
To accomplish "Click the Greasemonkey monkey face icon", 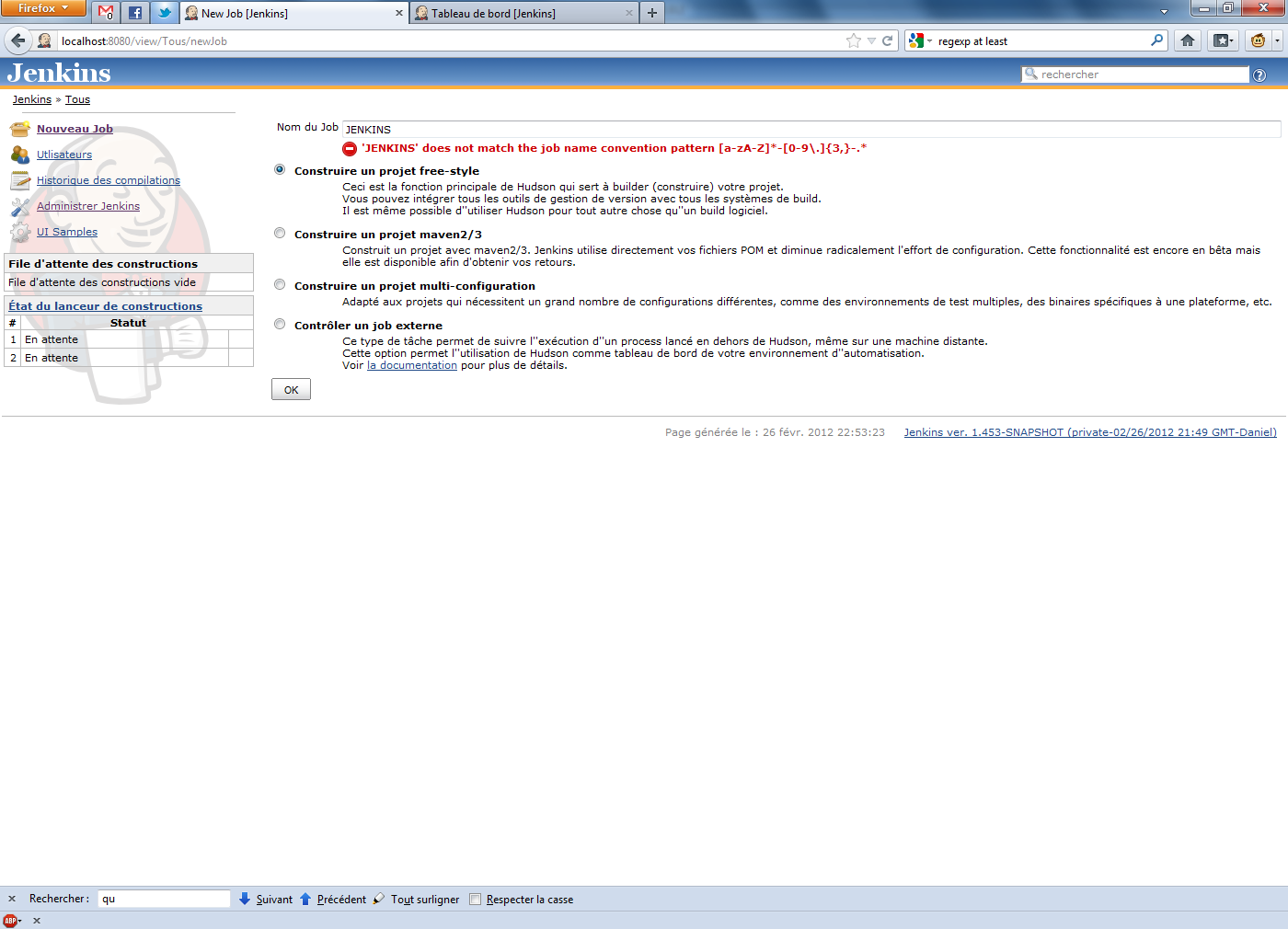I will [1258, 40].
